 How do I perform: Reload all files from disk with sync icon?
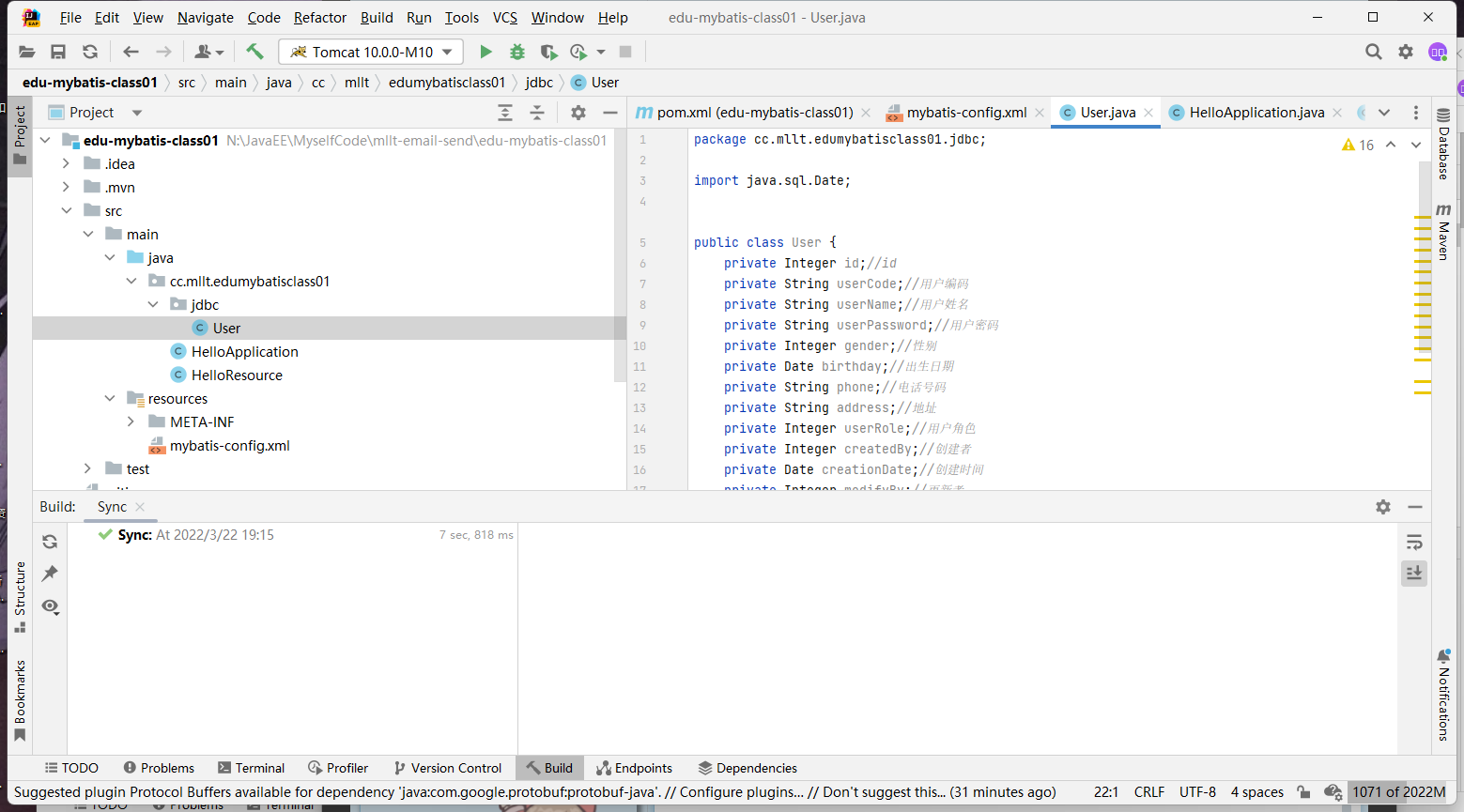(90, 52)
